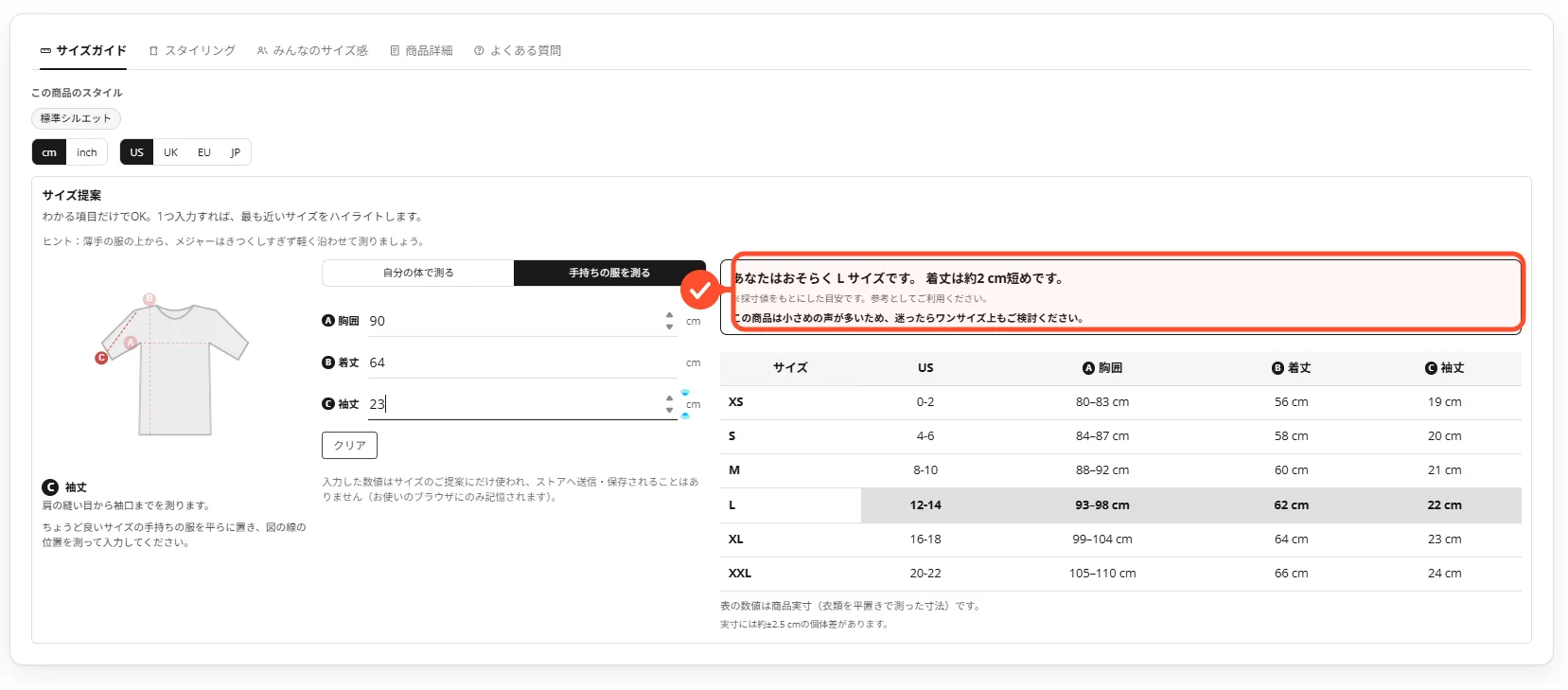Viewport: 1568px width, 690px height.
Task: Click the B badge beside the 着丈 input
Action: 328,363
